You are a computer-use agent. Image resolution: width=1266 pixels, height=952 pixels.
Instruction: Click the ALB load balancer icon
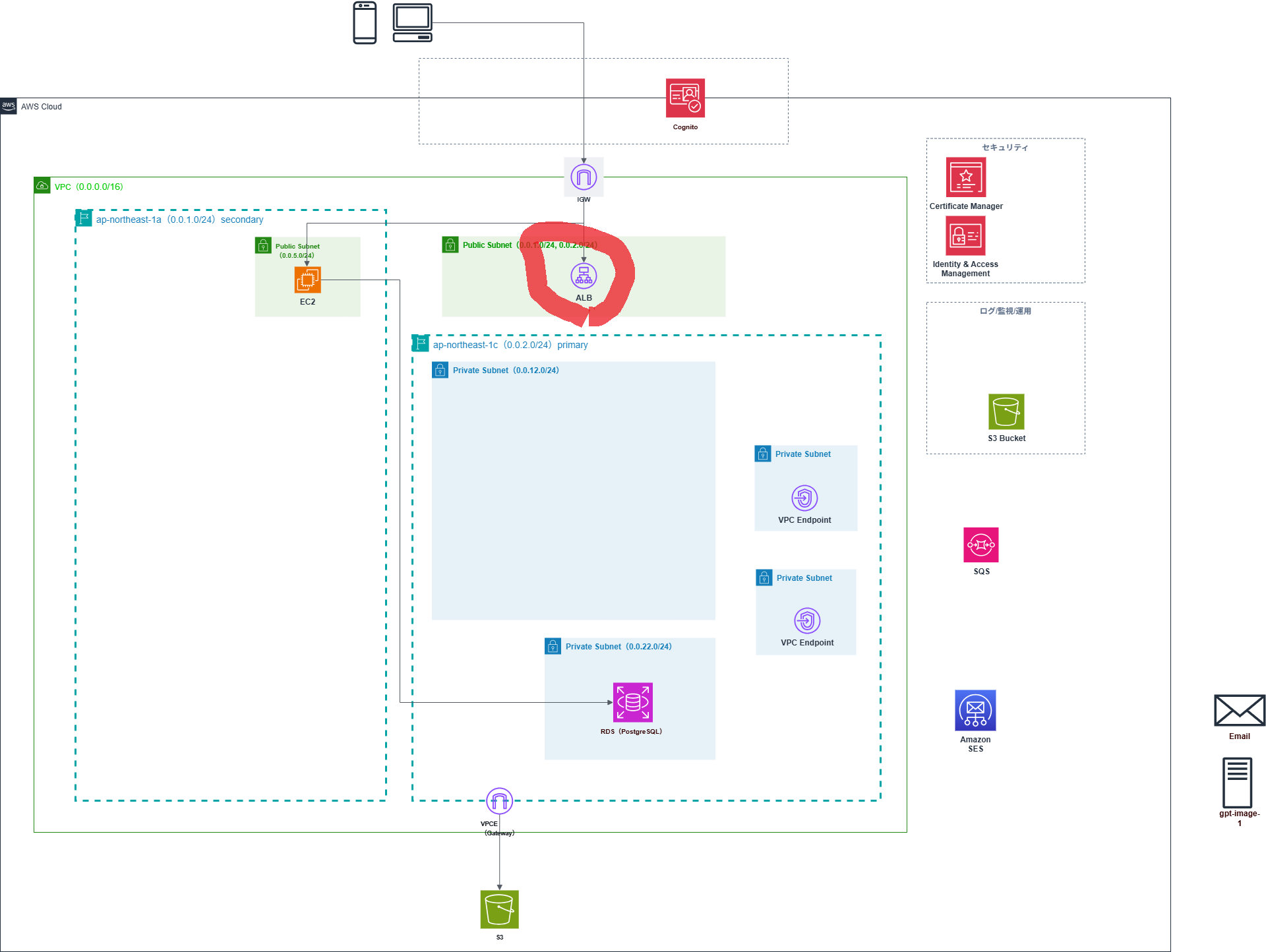pyautogui.click(x=584, y=276)
